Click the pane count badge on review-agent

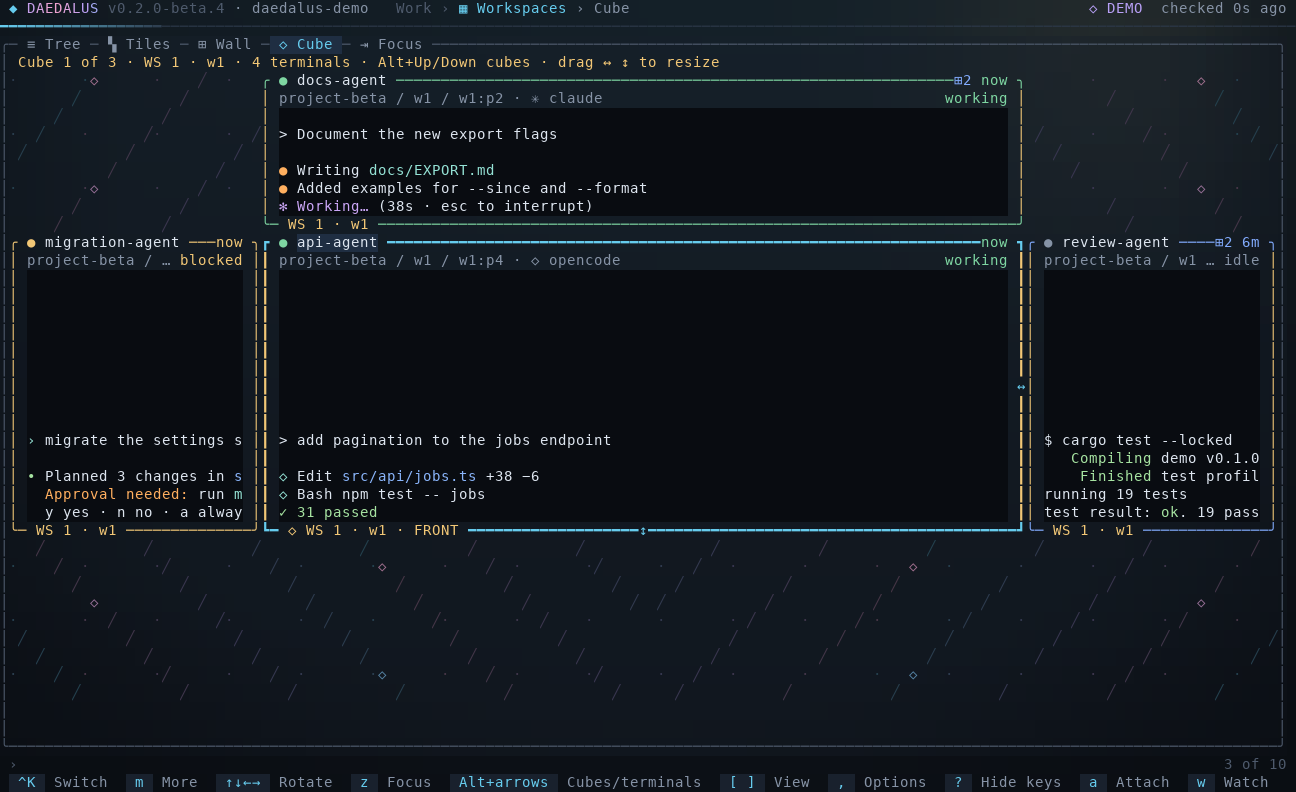click(1223, 242)
